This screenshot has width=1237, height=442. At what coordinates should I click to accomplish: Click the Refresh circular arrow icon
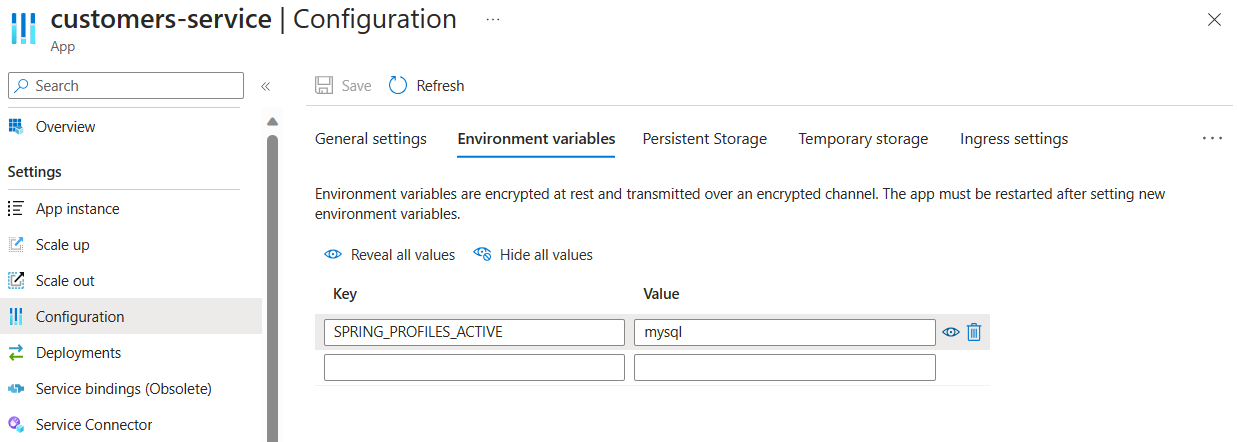(398, 86)
